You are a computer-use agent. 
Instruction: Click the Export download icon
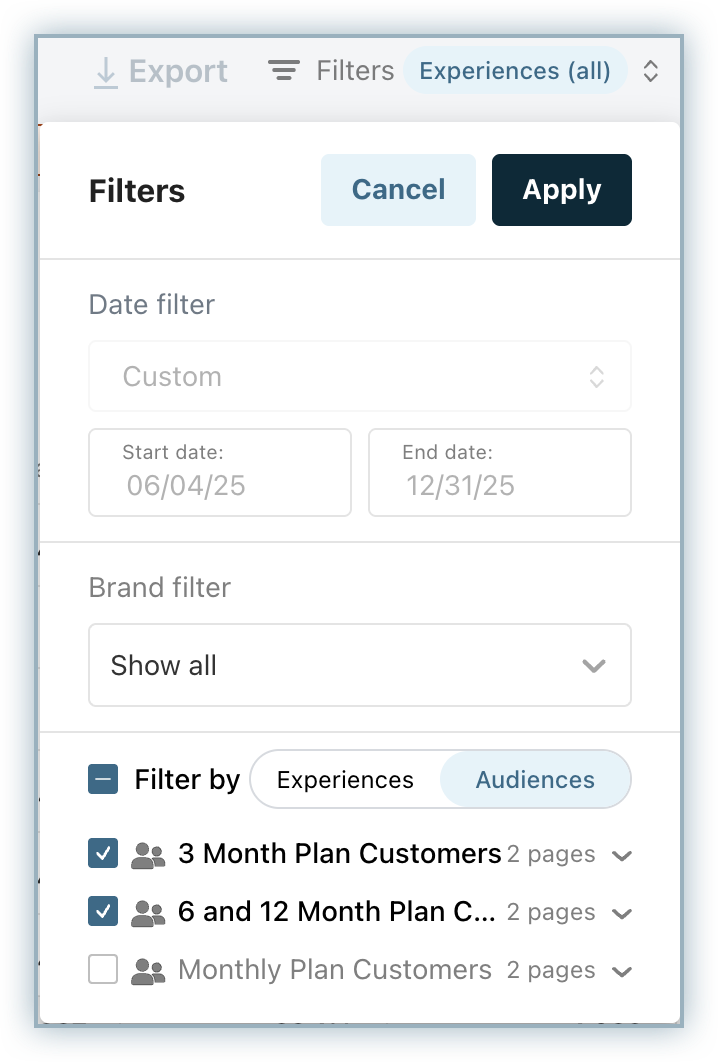click(x=105, y=72)
